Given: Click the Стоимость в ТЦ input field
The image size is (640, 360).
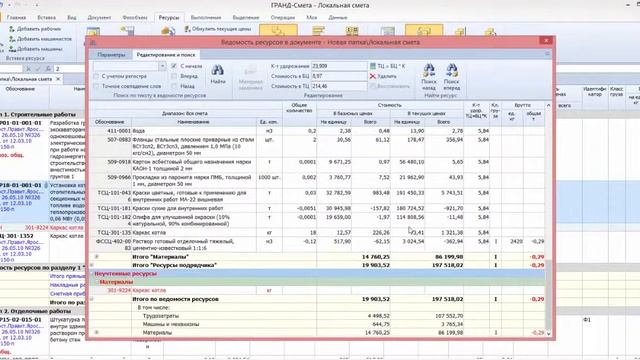Looking at the screenshot, I should pyautogui.click(x=339, y=86).
